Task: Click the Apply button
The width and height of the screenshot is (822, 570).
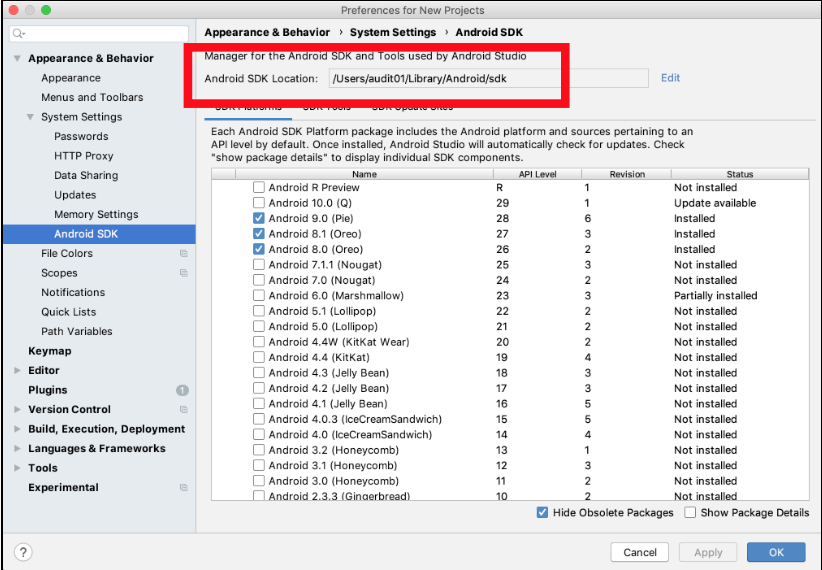Action: pos(708,552)
